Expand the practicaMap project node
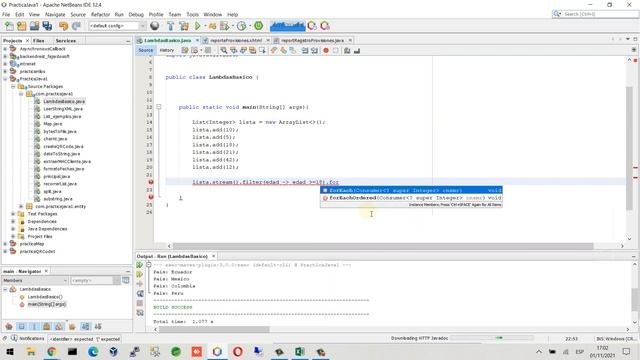The image size is (640, 360). 5,244
